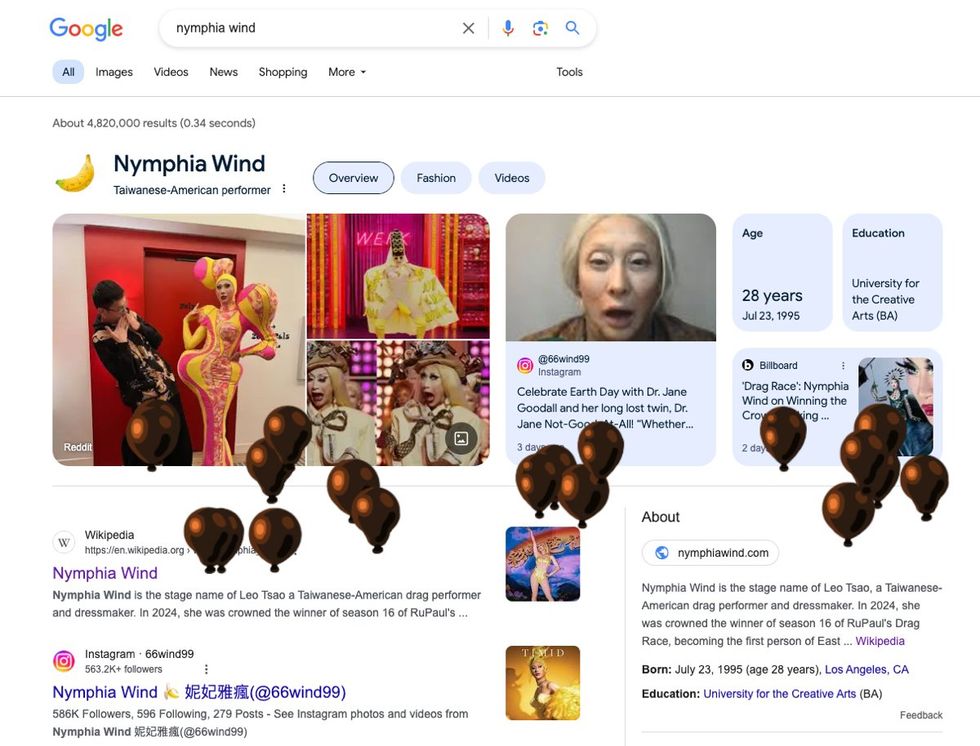Open Google Lens image search icon

[540, 28]
